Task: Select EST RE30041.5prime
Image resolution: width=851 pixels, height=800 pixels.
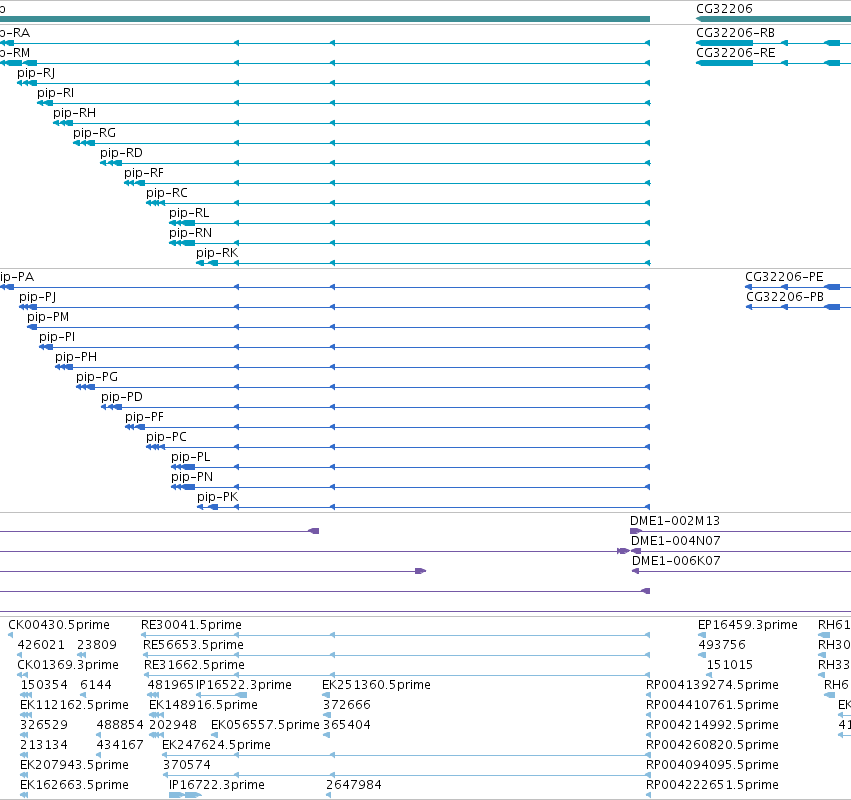Action: [191, 625]
